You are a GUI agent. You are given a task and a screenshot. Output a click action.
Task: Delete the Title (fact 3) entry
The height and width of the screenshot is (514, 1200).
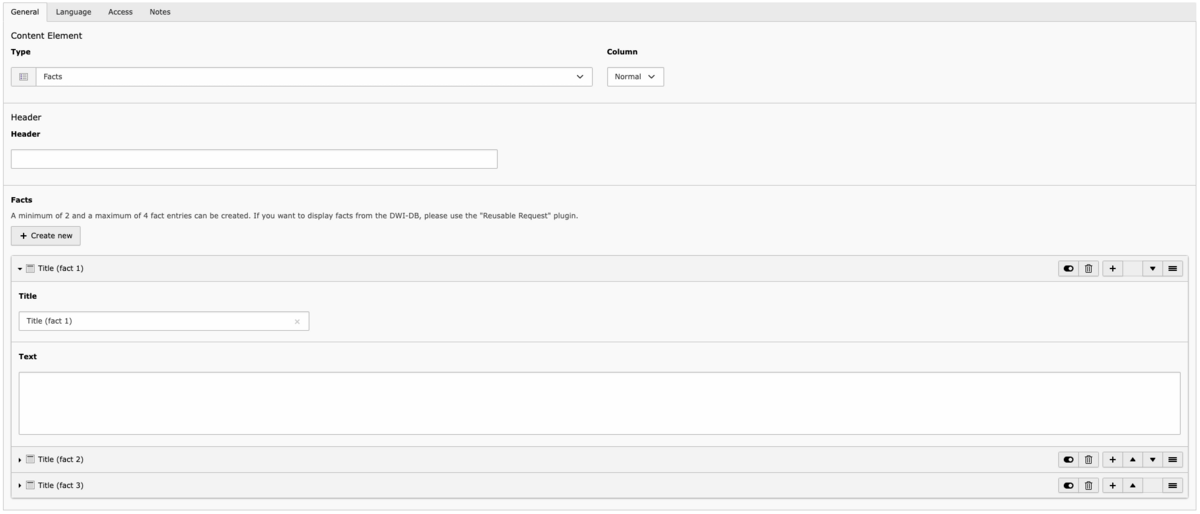coord(1088,485)
